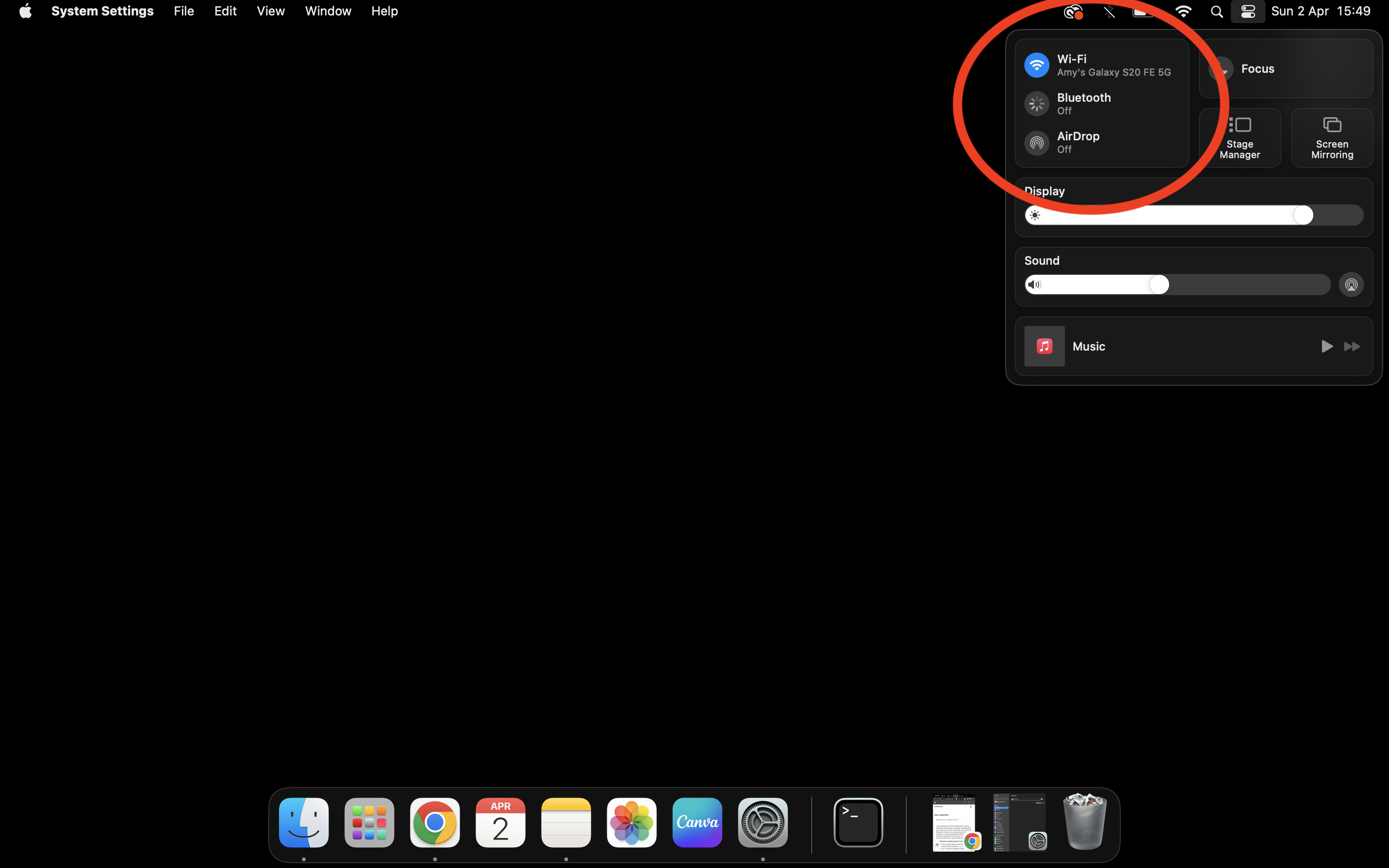Open Terminal from the Dock
Viewport: 1389px width, 868px height.
(x=858, y=823)
